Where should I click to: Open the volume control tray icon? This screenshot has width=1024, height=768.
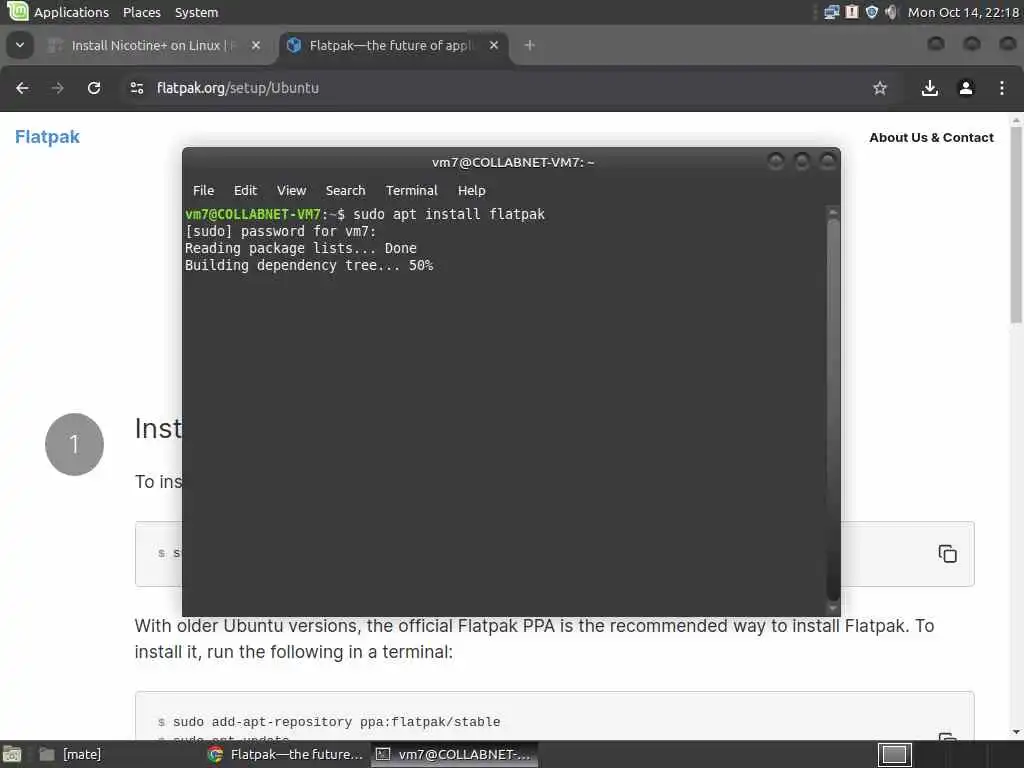(x=891, y=12)
